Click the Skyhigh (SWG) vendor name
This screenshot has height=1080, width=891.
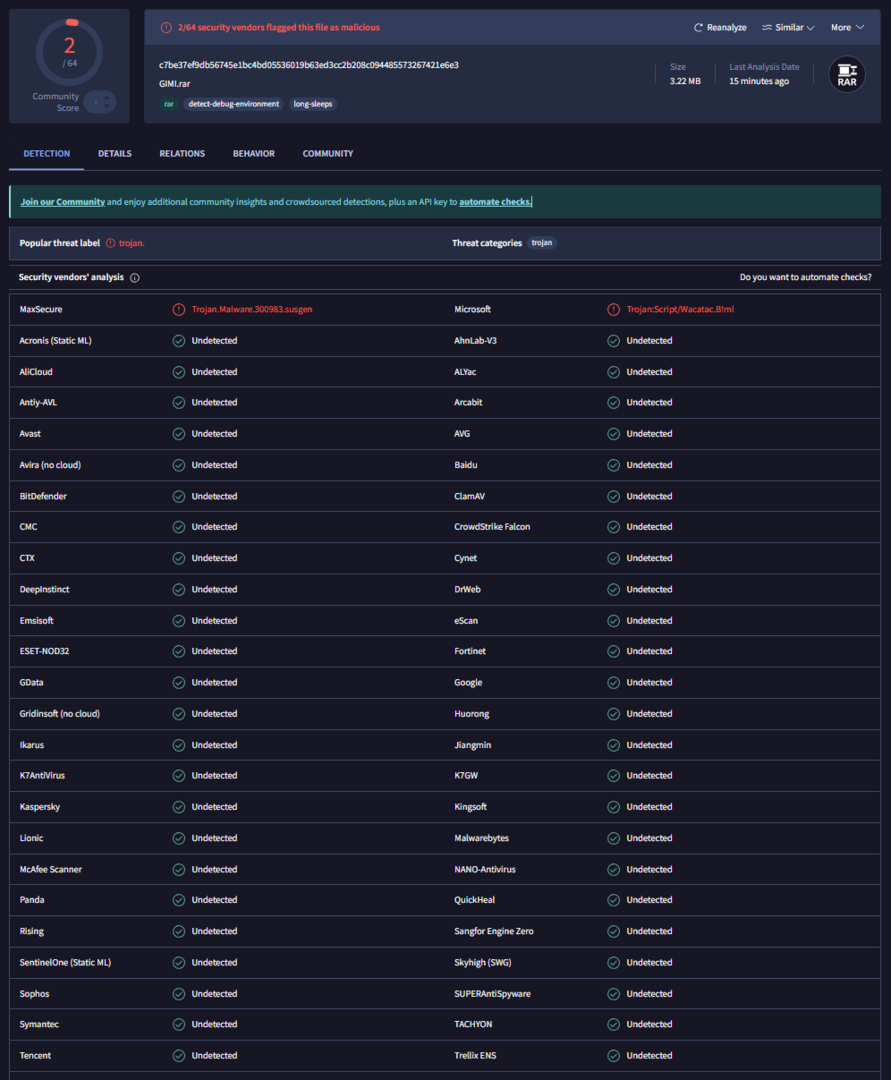483,962
